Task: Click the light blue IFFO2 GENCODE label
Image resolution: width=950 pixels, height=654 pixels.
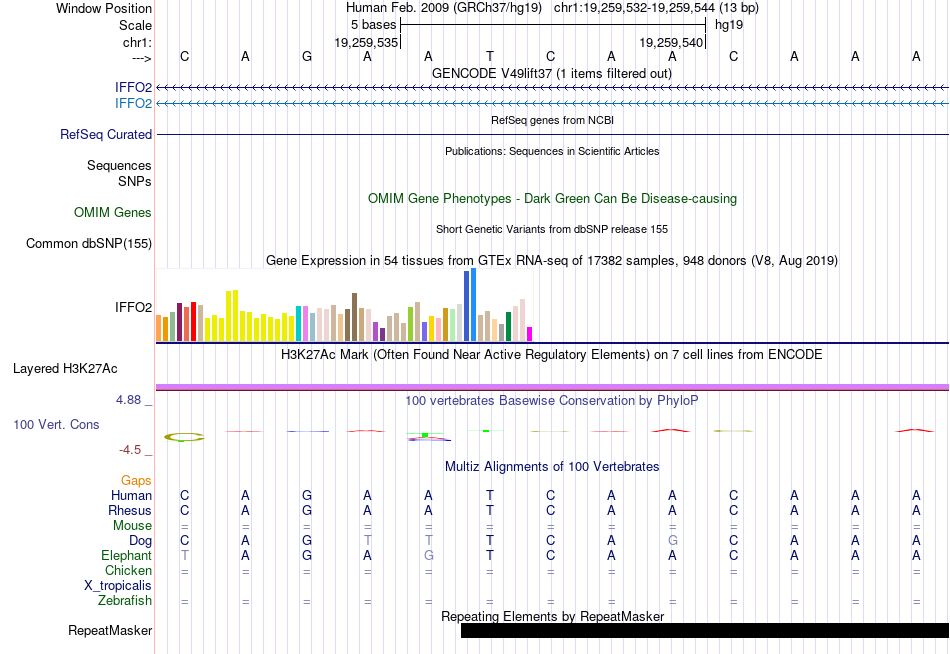Action: 133,103
